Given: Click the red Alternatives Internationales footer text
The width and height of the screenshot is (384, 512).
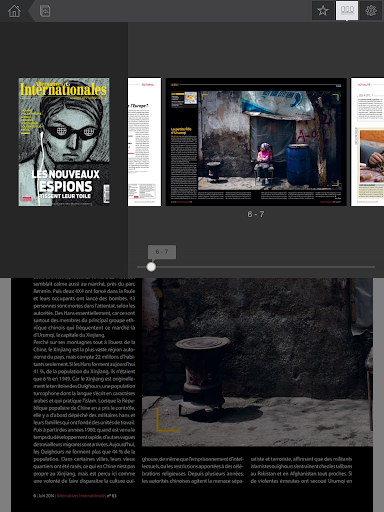Looking at the screenshot, I should coord(81,496).
